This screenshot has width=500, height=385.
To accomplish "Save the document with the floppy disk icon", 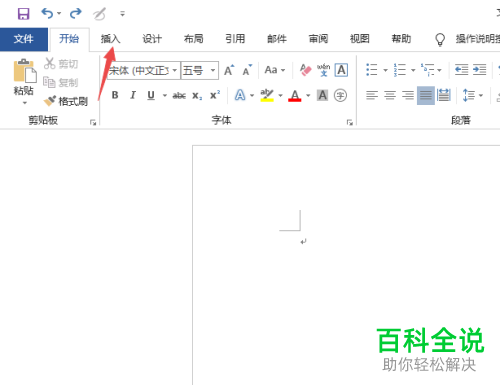I will pyautogui.click(x=24, y=14).
